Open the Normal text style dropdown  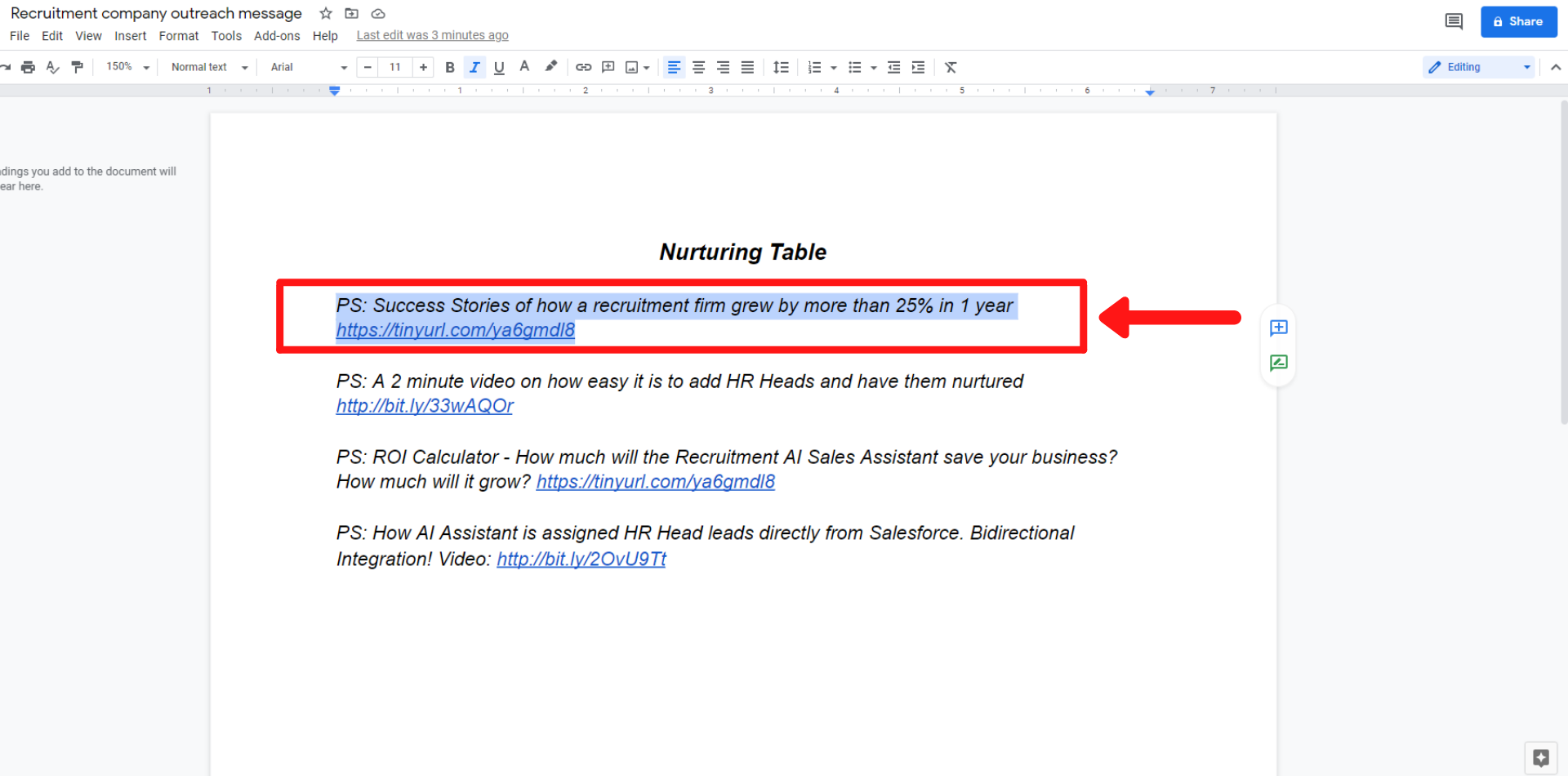209,67
